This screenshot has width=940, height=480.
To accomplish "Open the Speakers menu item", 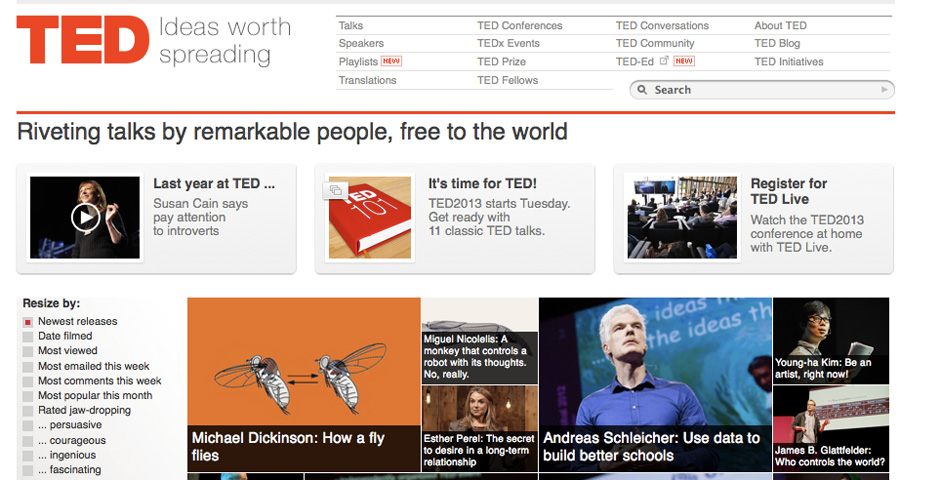I will coord(361,43).
